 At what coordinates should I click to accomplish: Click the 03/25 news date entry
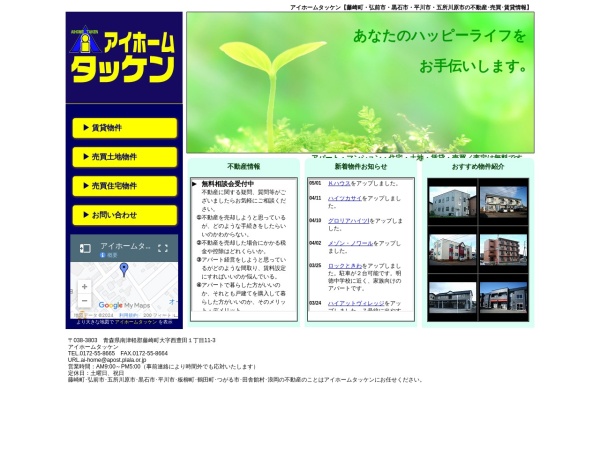315,266
